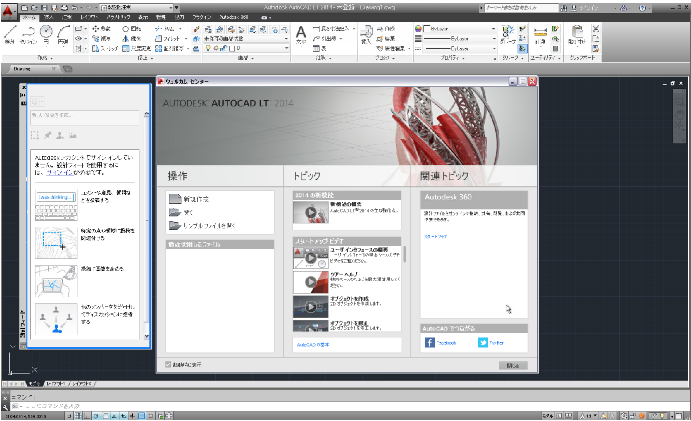Choose the Mirror (鏡像) modify tool
The height and width of the screenshot is (421, 691).
click(132, 38)
